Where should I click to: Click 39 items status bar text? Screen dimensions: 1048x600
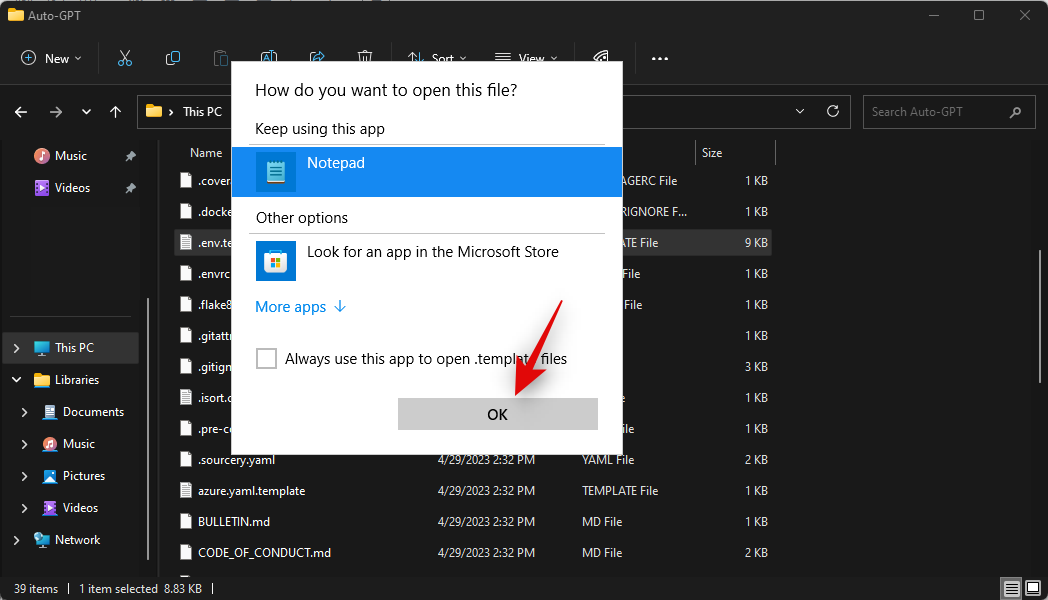(x=36, y=589)
